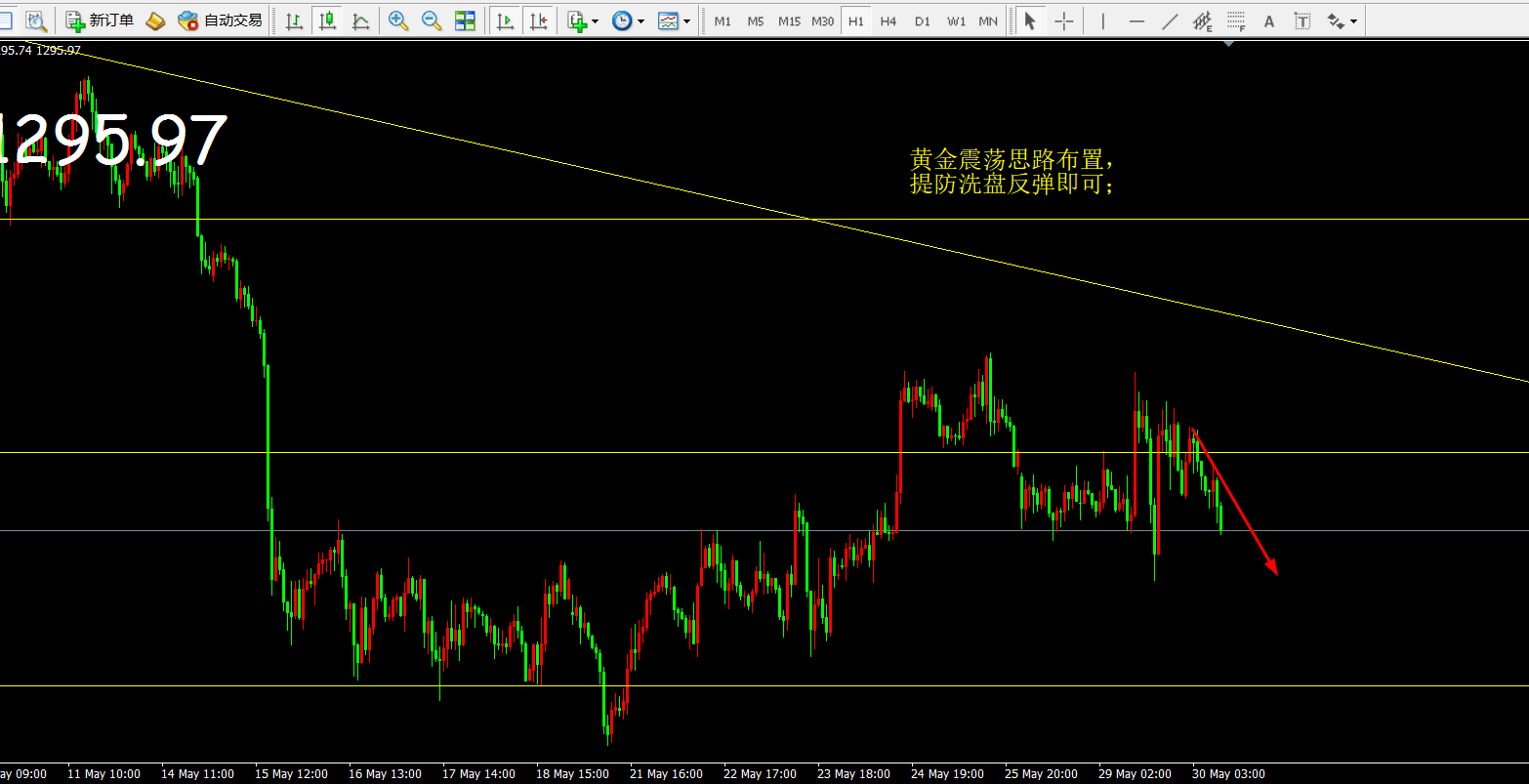Viewport: 1529px width, 784px height.
Task: Click the 15 May 12:00 time label
Action: [x=291, y=774]
